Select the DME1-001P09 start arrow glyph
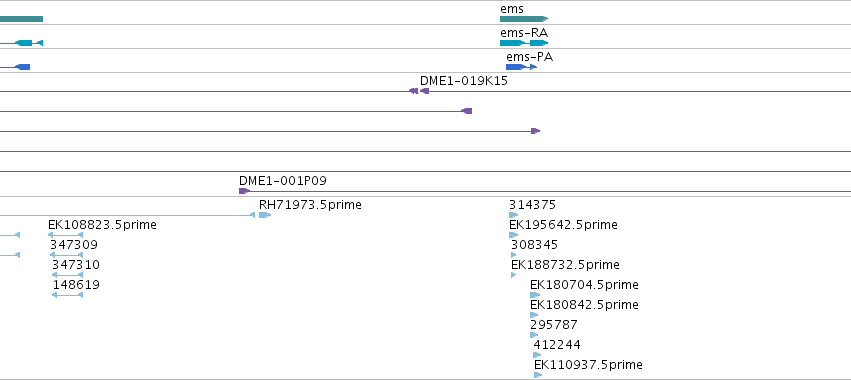 point(244,191)
